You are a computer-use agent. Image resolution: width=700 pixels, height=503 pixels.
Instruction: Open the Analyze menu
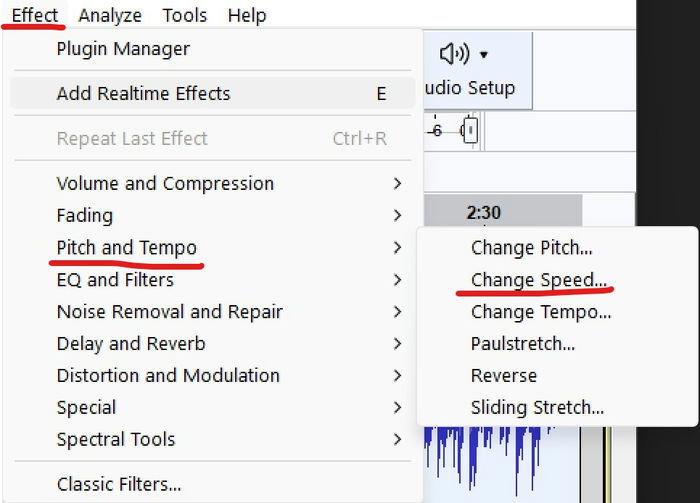(x=110, y=16)
